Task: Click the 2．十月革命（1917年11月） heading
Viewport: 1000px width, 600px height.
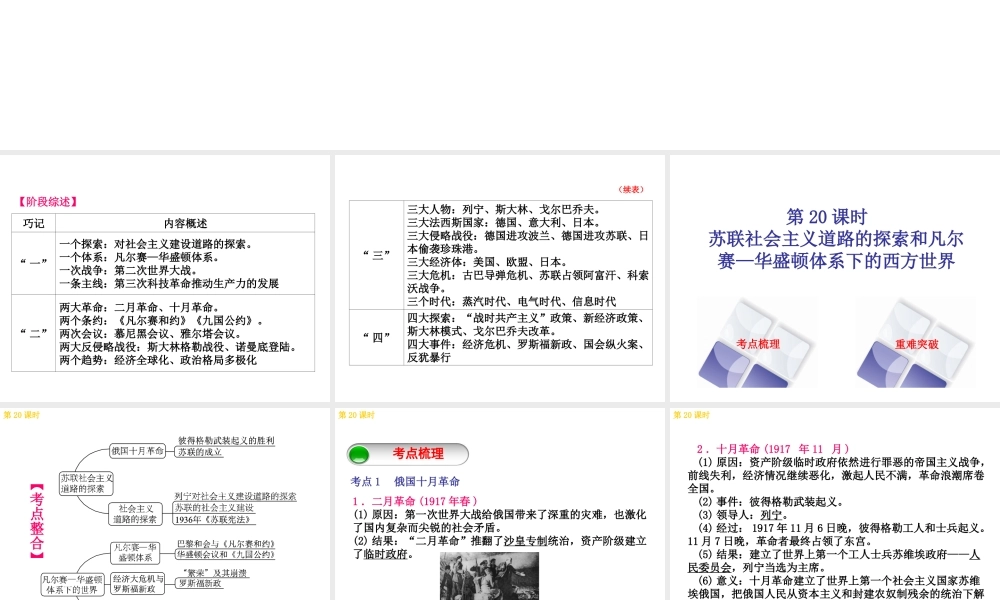Action: pyautogui.click(x=772, y=449)
